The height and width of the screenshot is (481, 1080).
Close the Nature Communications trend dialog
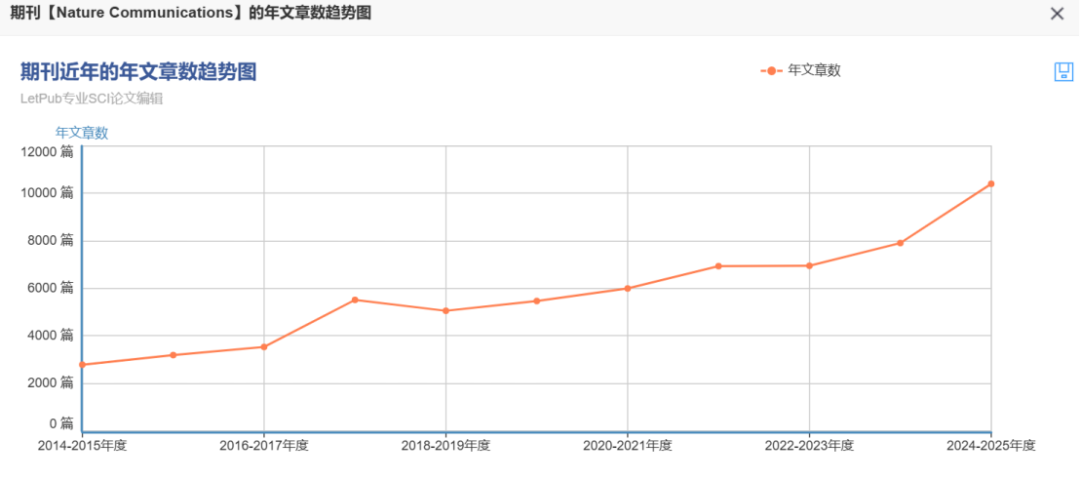pyautogui.click(x=1057, y=14)
